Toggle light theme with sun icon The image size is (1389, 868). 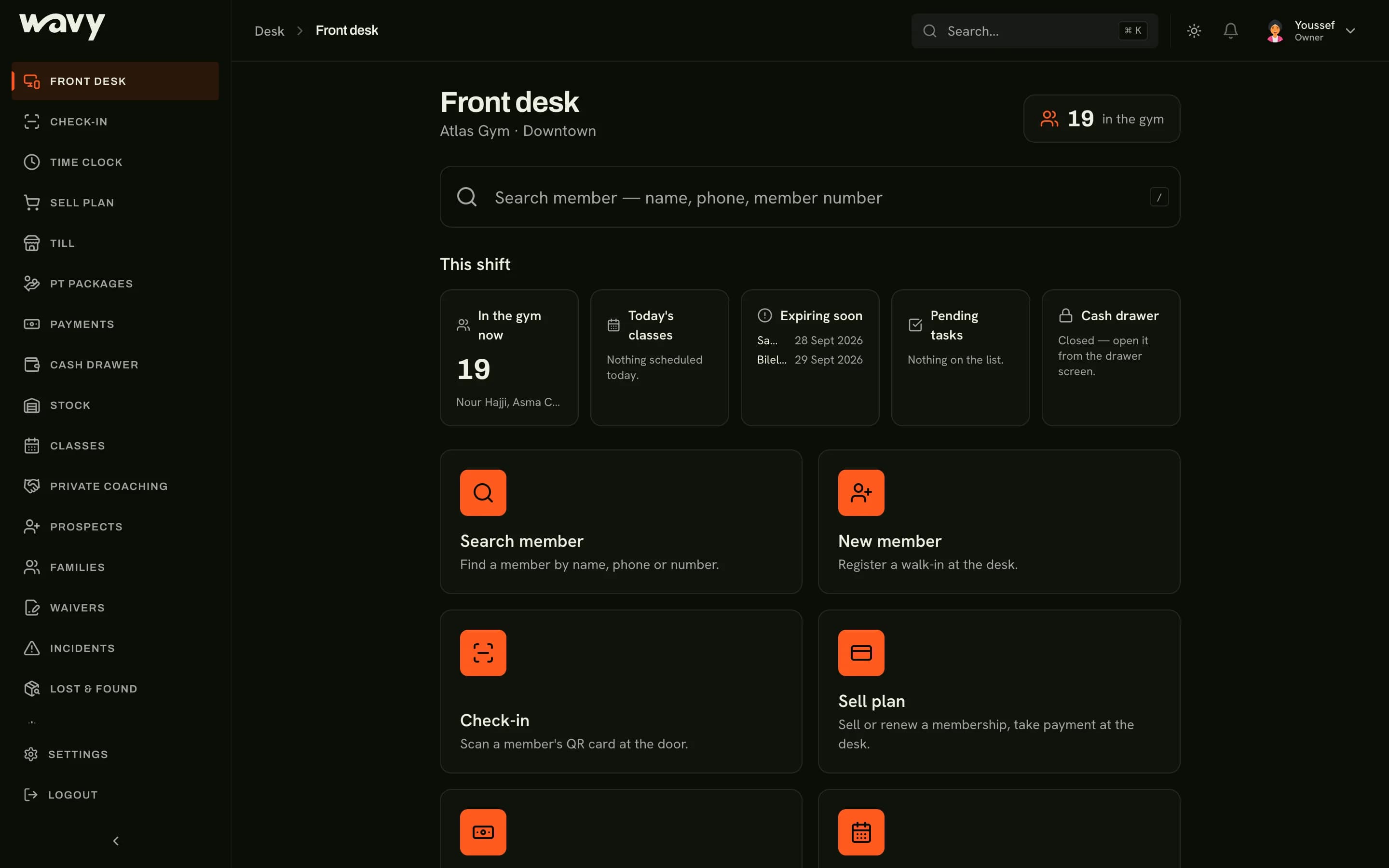(1194, 31)
